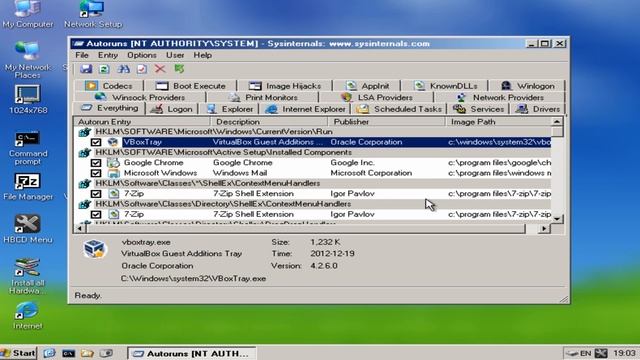Open Install all Hardware desktop icon
The height and width of the screenshot is (360, 640).
tap(28, 276)
